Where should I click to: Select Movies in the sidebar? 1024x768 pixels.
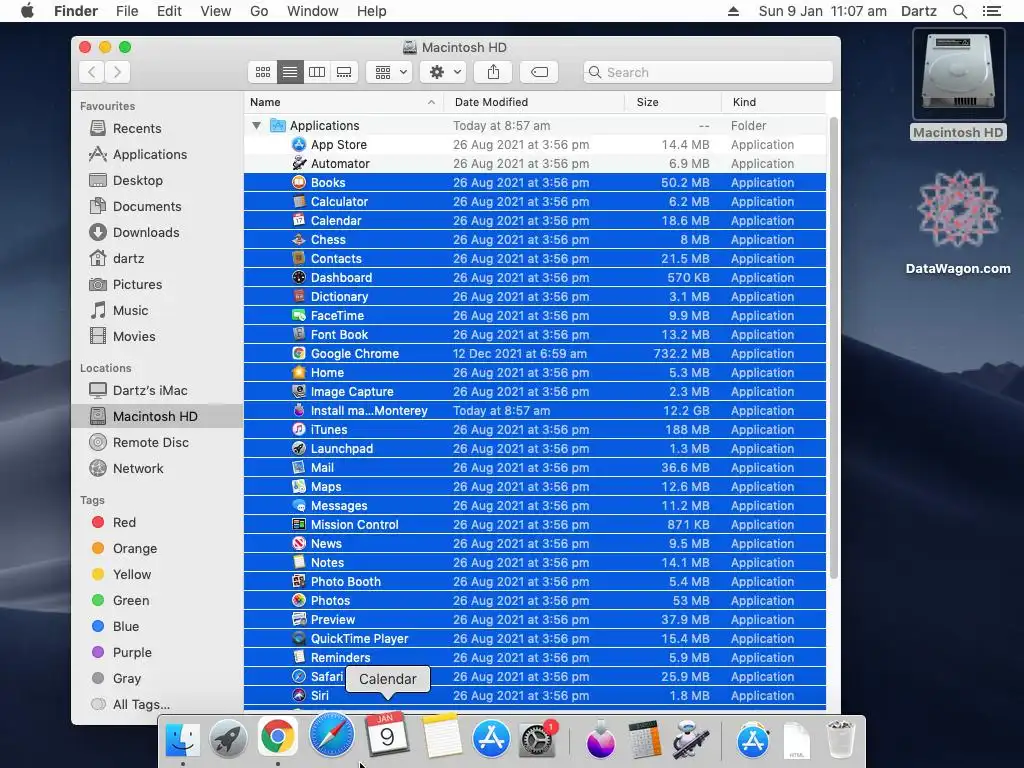pos(133,337)
